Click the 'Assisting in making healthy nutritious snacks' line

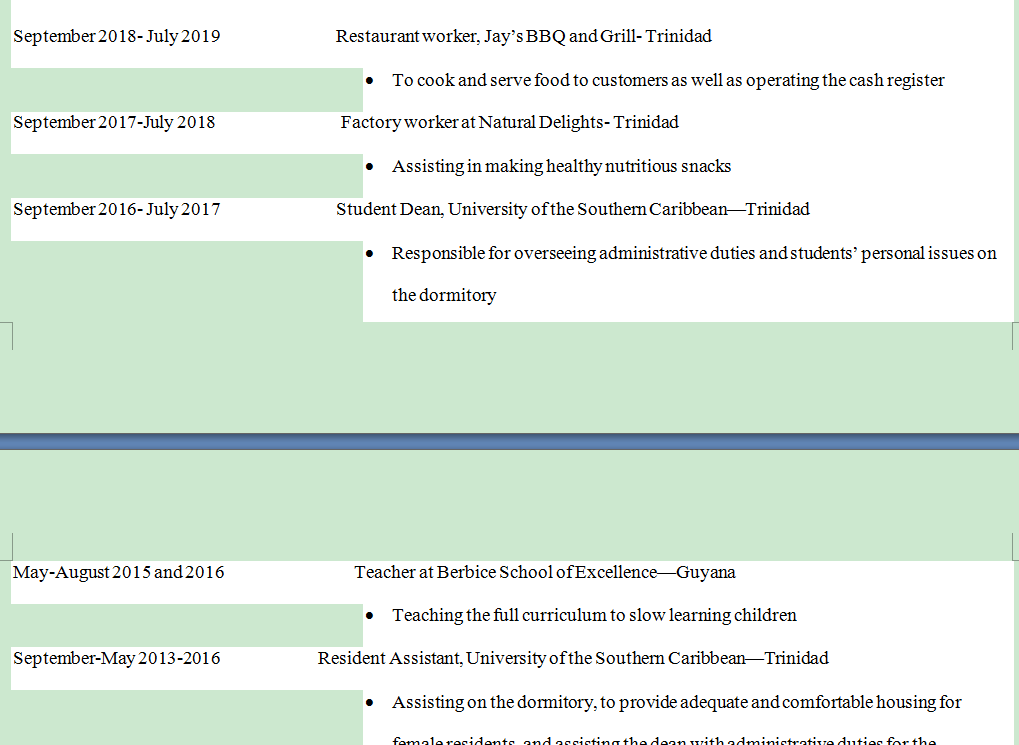pyautogui.click(x=561, y=167)
